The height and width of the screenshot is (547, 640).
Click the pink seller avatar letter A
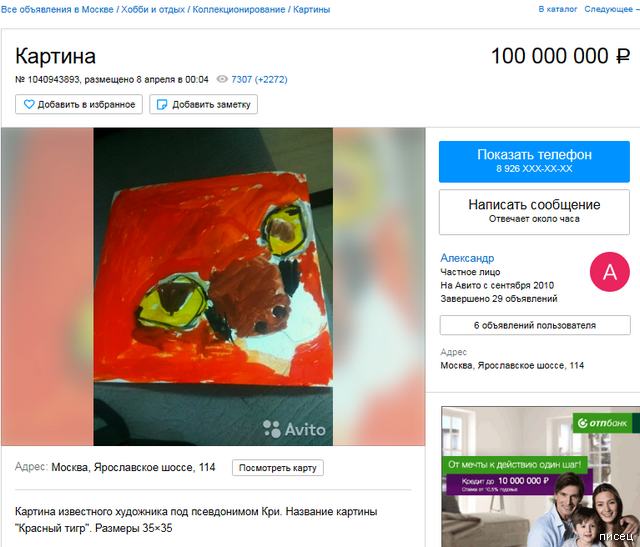point(609,272)
